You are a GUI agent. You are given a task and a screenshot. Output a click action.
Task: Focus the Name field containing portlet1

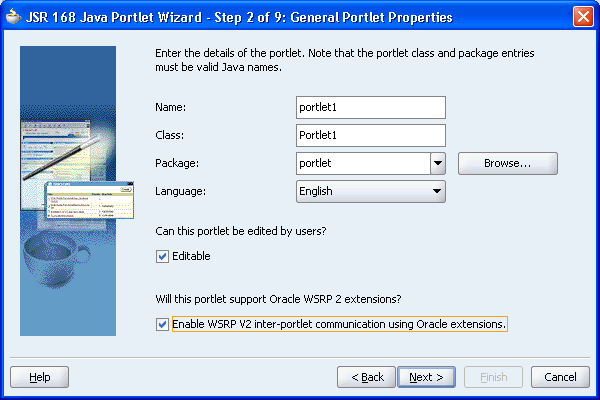tap(370, 107)
